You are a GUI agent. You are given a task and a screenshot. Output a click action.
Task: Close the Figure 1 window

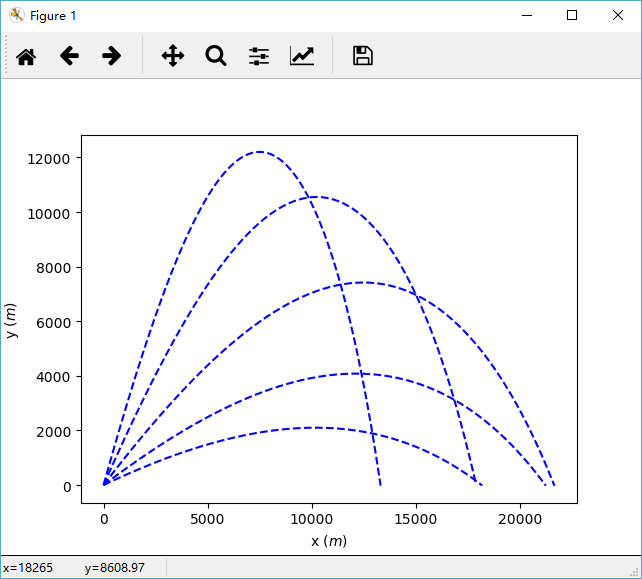618,15
